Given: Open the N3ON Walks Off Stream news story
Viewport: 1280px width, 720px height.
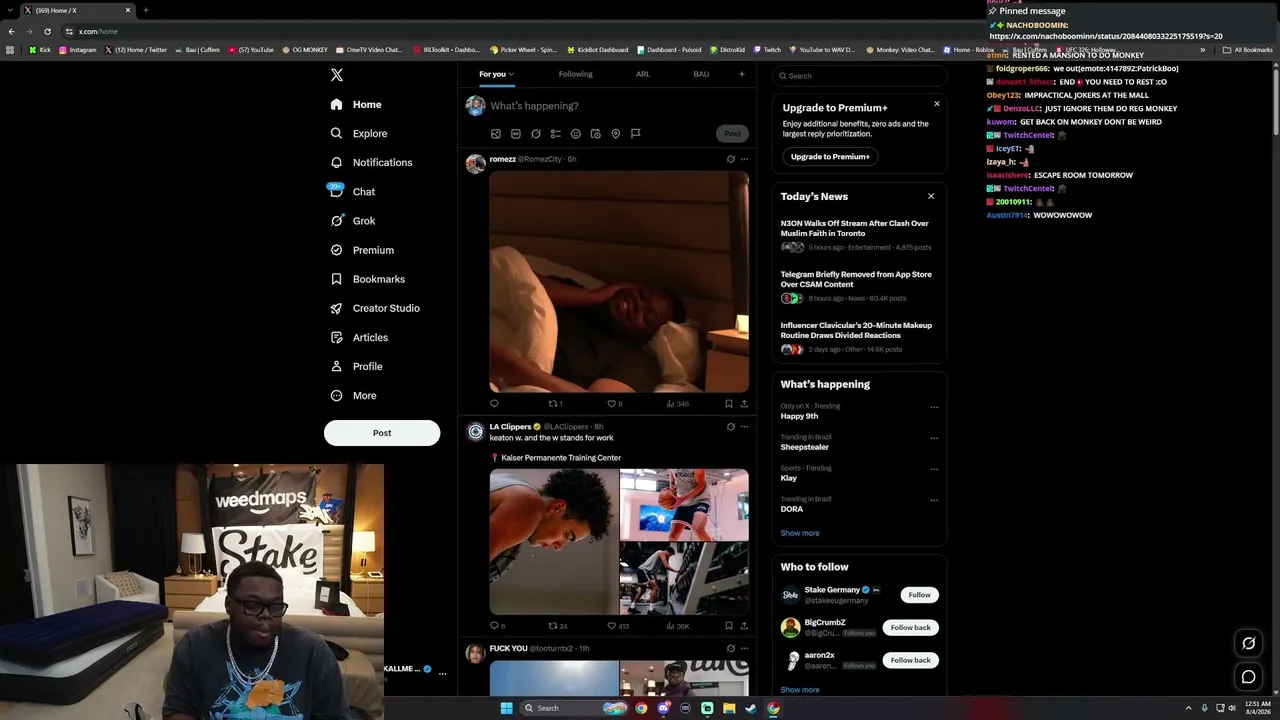Looking at the screenshot, I should (x=859, y=237).
